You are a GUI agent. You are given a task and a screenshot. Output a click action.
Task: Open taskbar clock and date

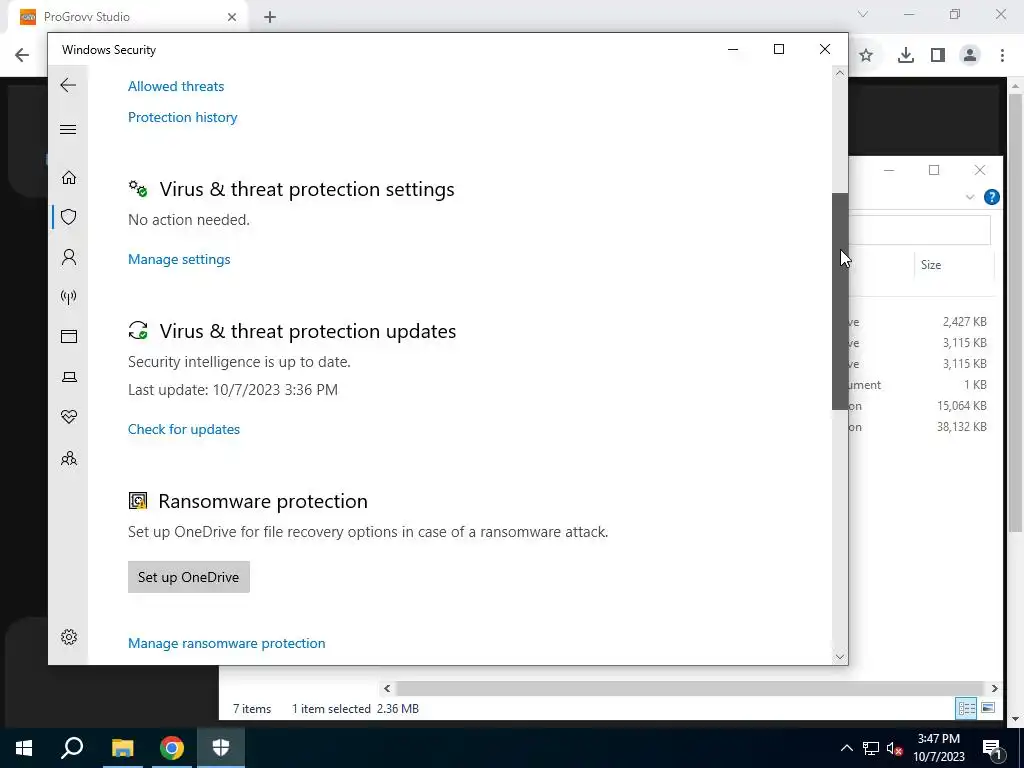coord(939,748)
